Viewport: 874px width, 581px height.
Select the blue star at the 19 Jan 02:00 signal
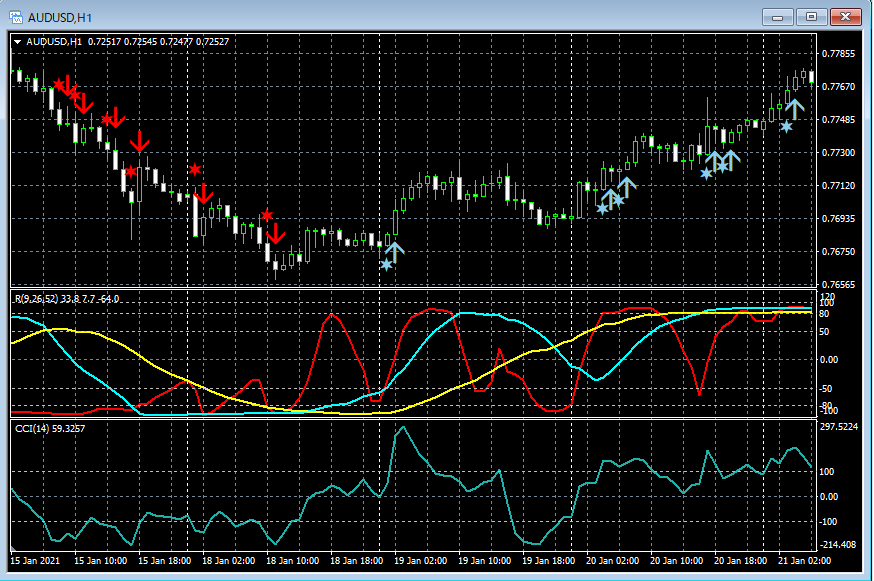pyautogui.click(x=386, y=265)
